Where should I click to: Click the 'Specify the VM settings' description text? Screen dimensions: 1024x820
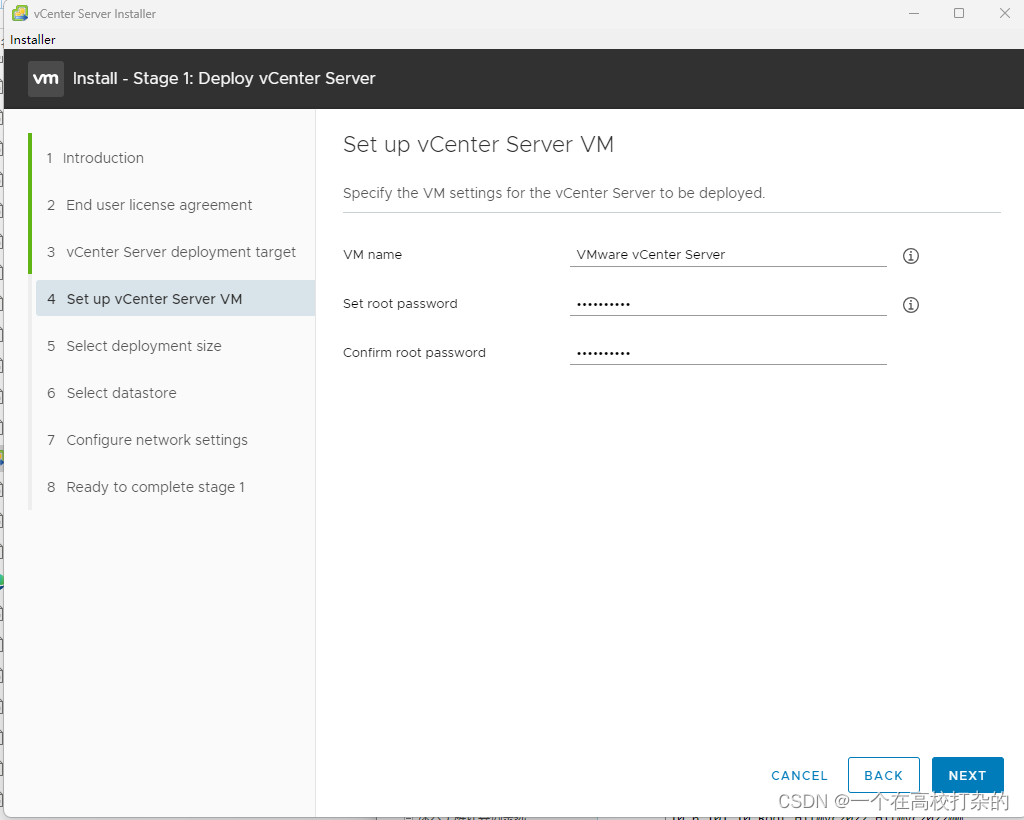[554, 193]
